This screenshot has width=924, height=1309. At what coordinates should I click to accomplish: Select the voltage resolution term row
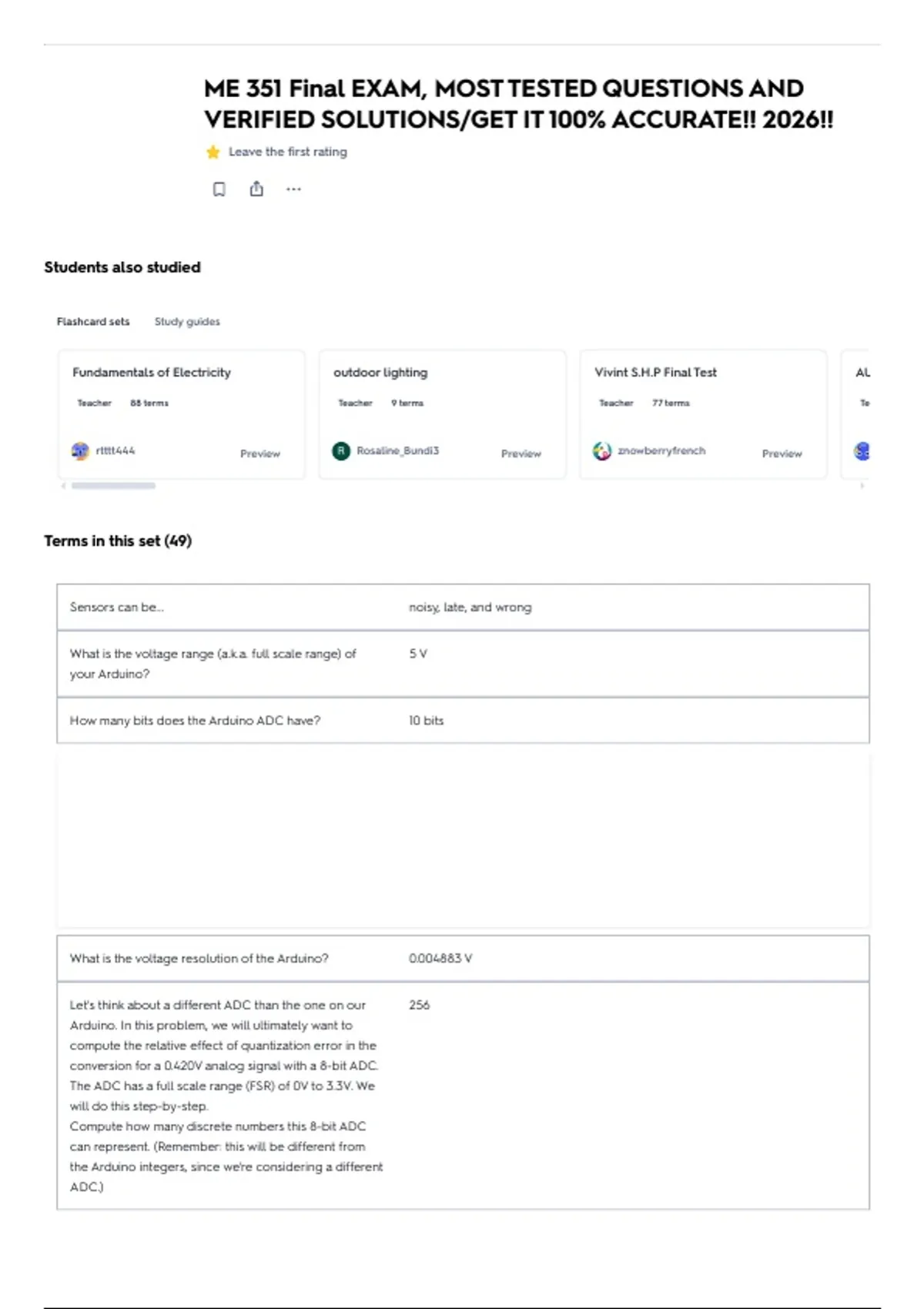click(x=463, y=959)
